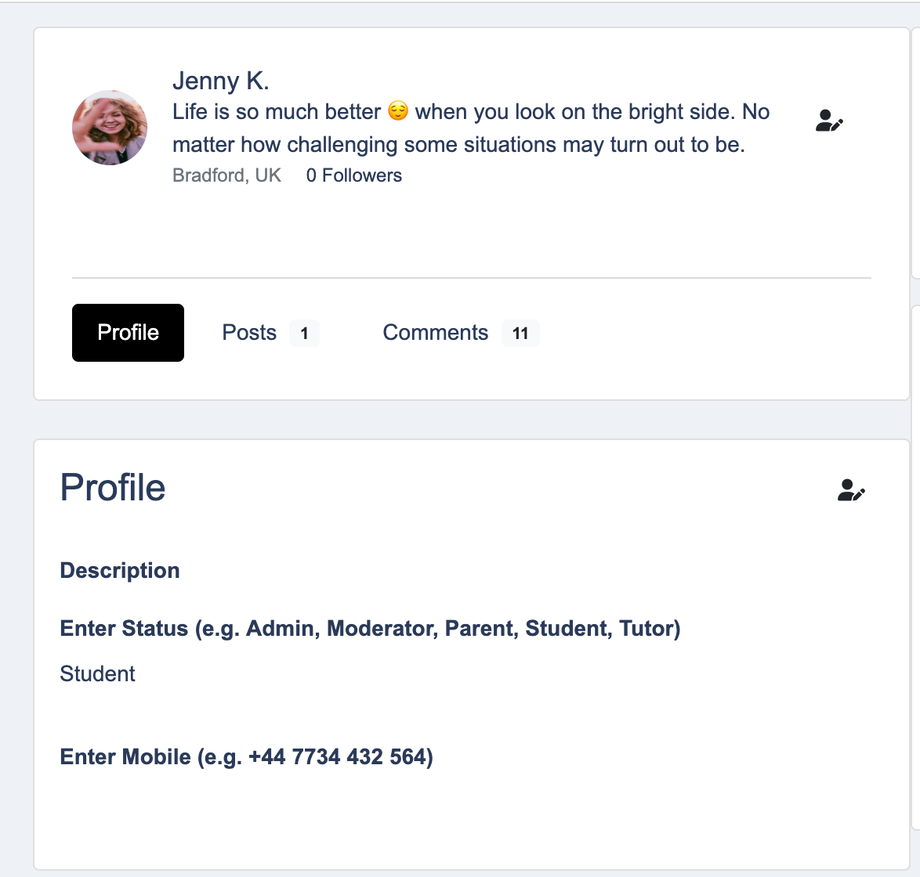
Task: Click the horizontal divider above the tabs
Action: [471, 277]
